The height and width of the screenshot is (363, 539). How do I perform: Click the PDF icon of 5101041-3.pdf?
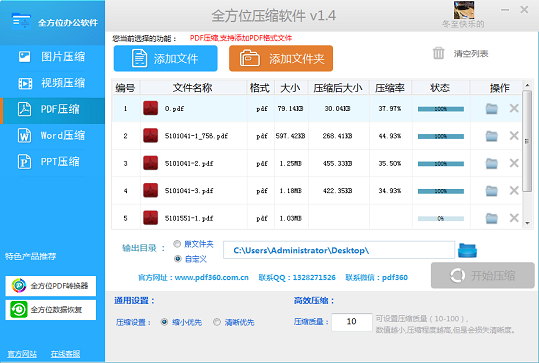[x=151, y=190]
